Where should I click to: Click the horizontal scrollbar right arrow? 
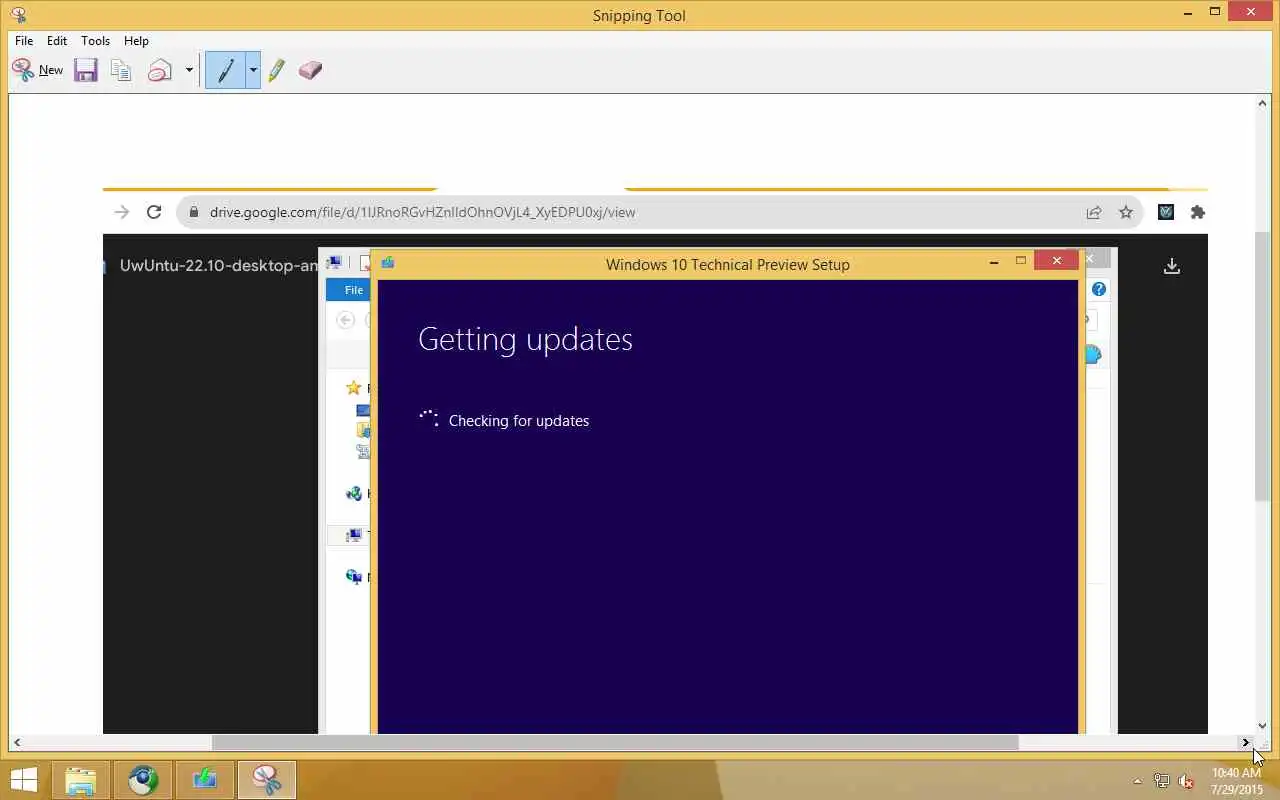(x=1246, y=743)
